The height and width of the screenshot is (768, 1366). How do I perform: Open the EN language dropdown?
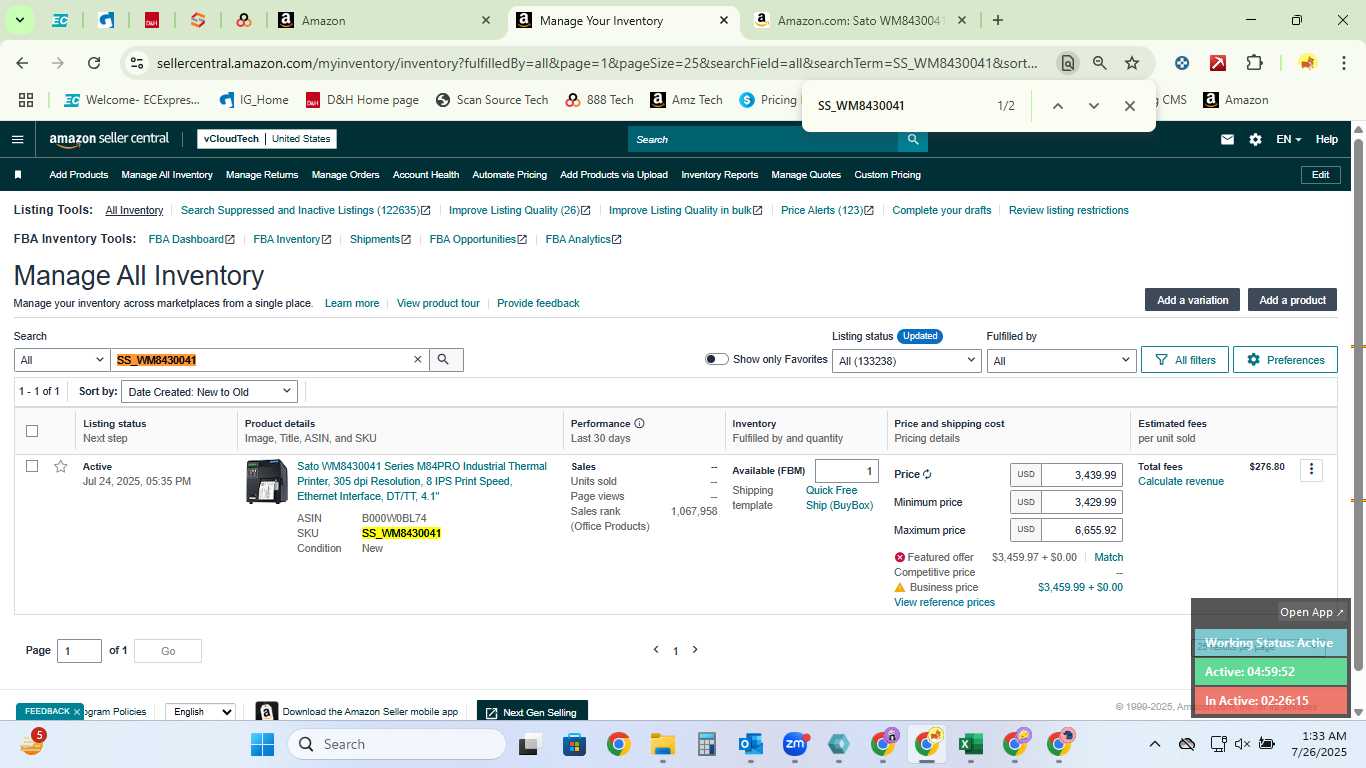(1288, 139)
